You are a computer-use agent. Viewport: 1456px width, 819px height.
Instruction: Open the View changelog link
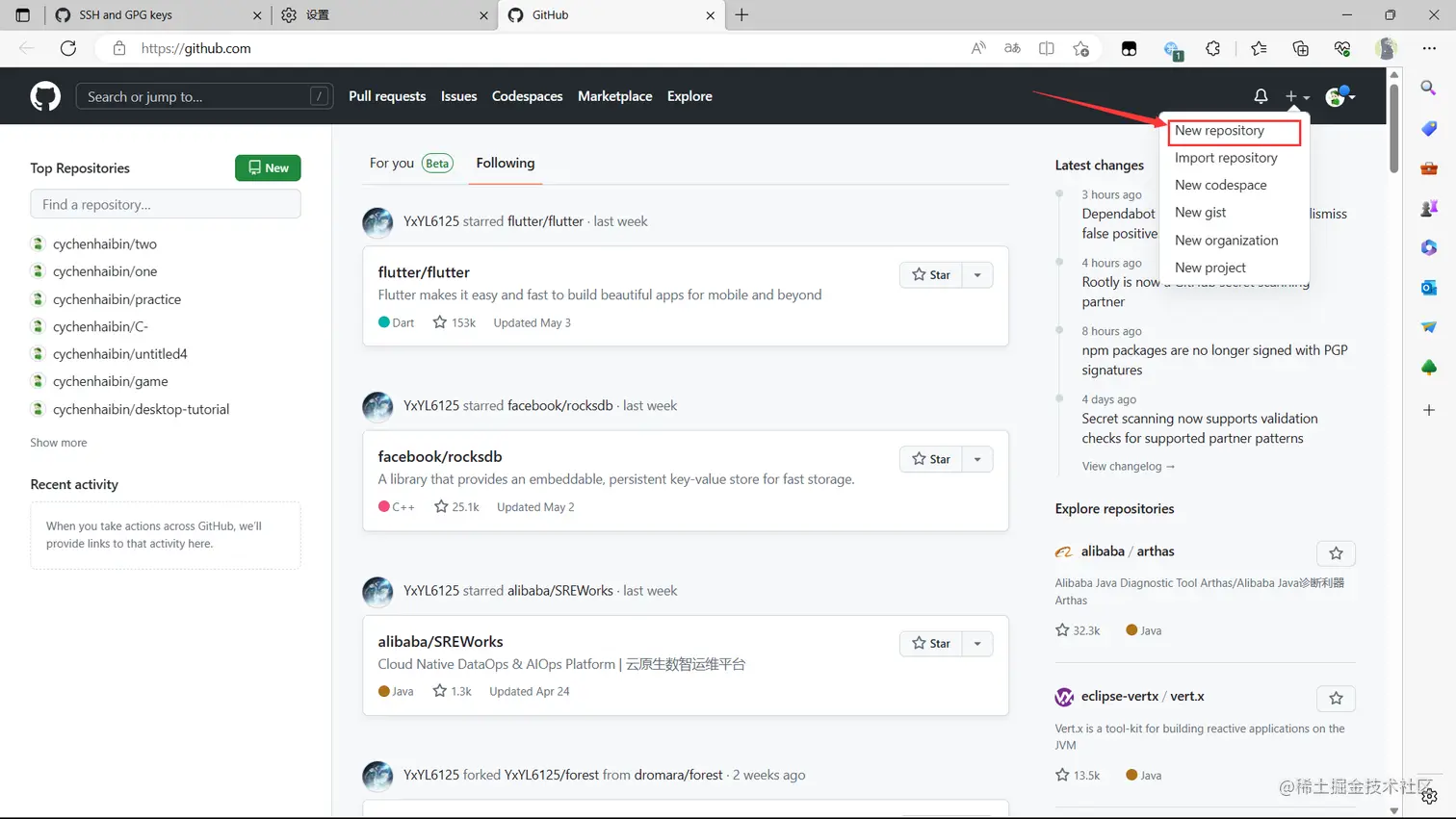pos(1129,467)
